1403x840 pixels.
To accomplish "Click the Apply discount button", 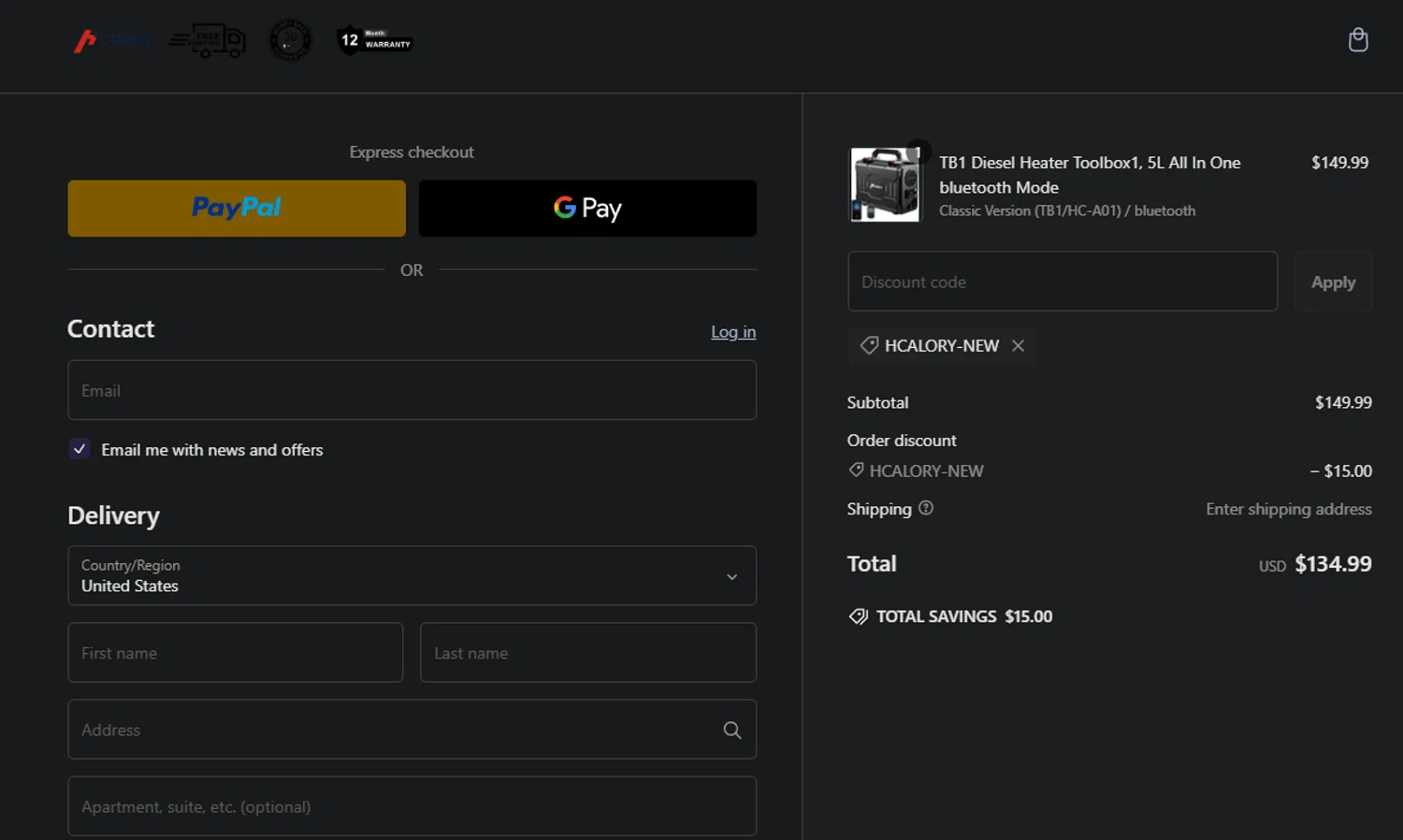I will [1333, 282].
